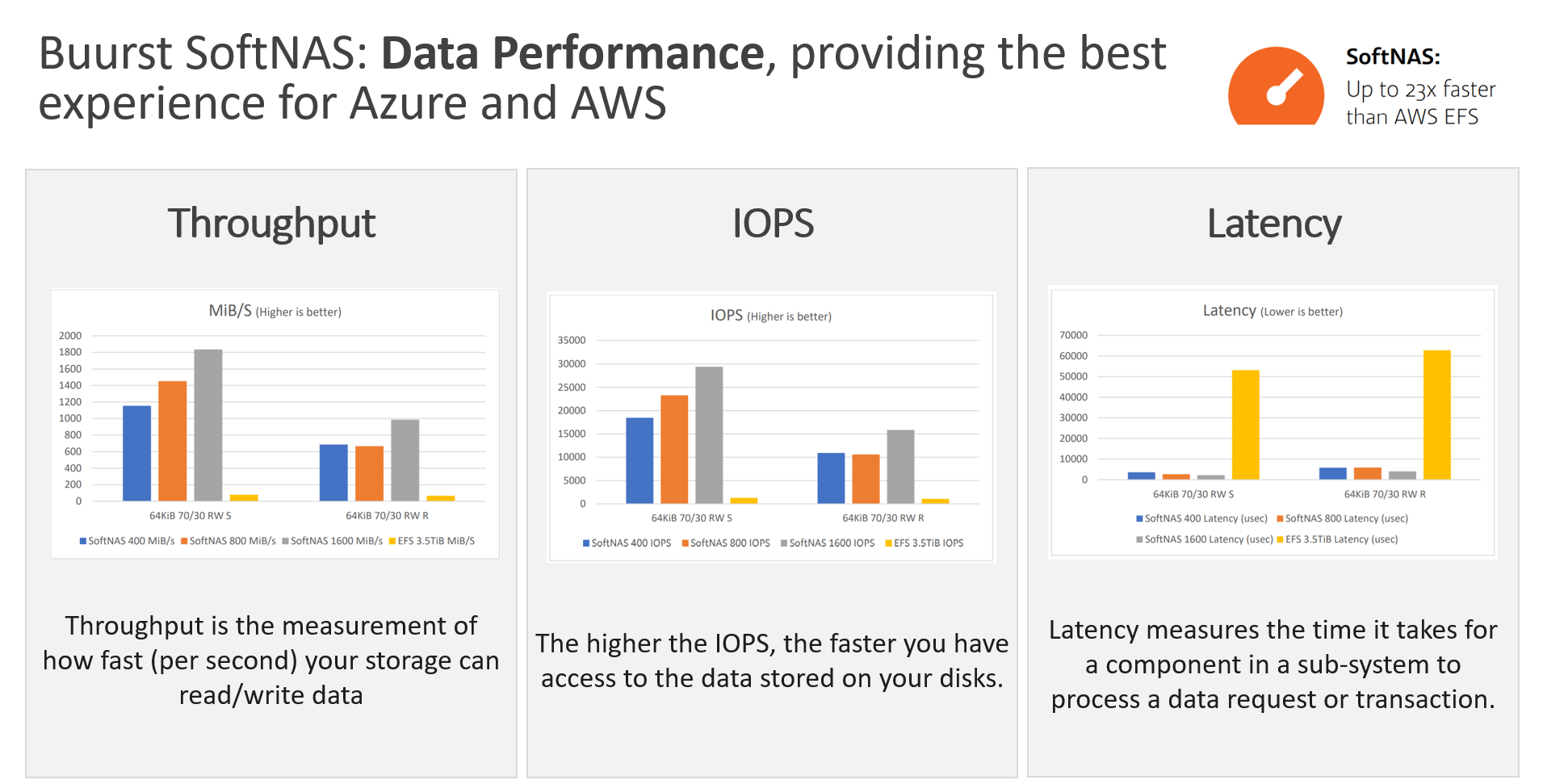Click the yellow EFS 3.5TiB IOPS legend swatch
The width and height of the screenshot is (1543, 784).
pyautogui.click(x=888, y=543)
